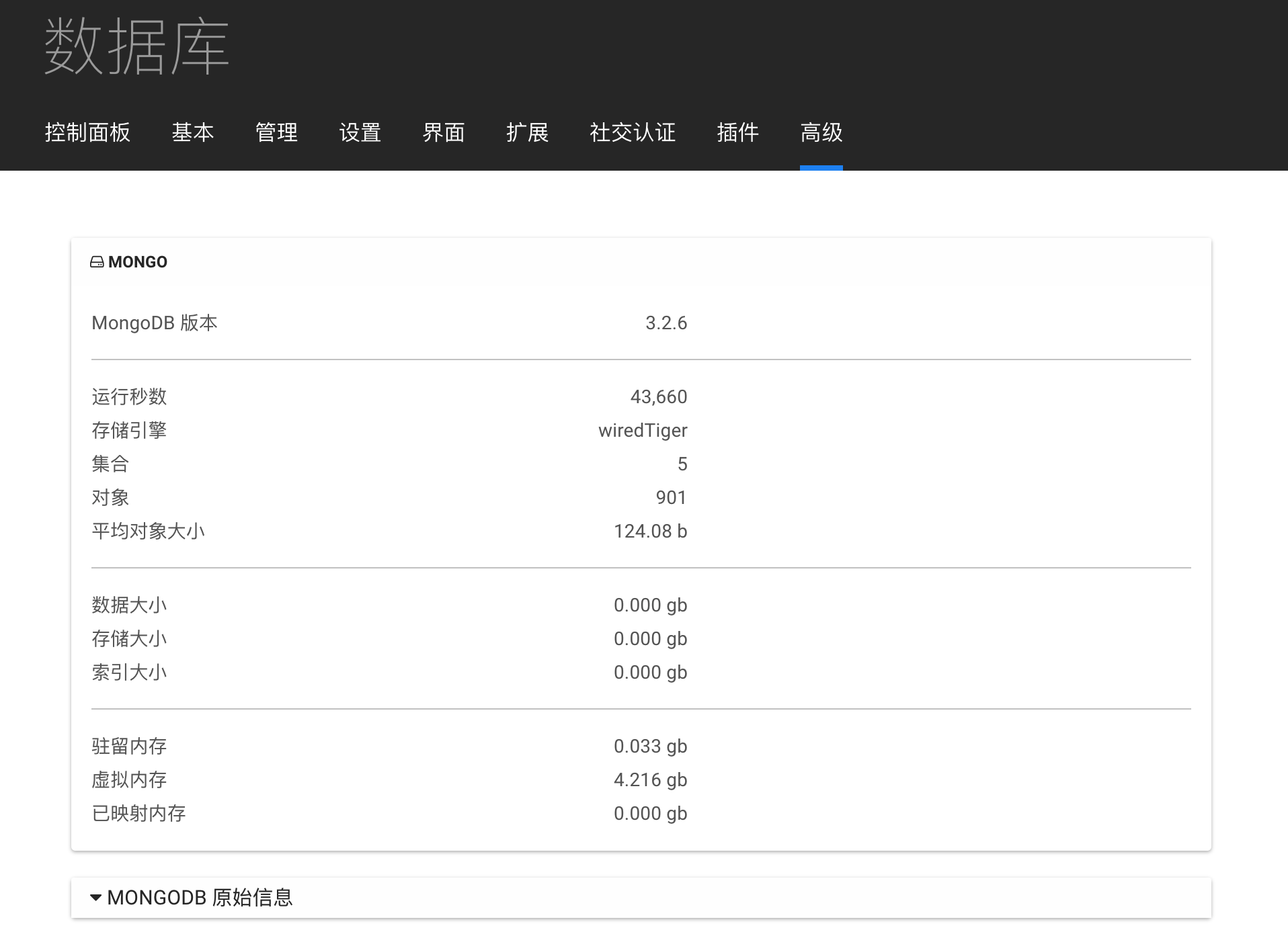The image size is (1288, 930).
Task: Click the MONGODB 原始信息 panel title
Action: point(200,898)
